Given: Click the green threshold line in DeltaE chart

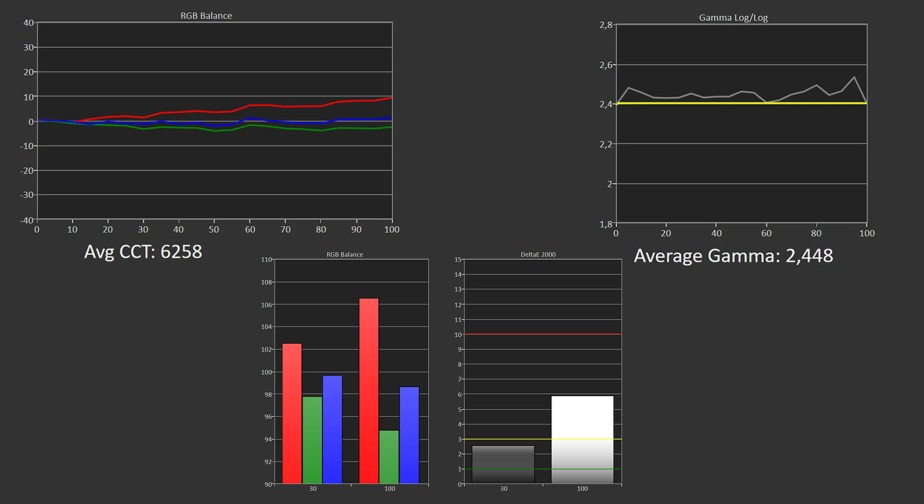Looking at the screenshot, I should coord(543,469).
